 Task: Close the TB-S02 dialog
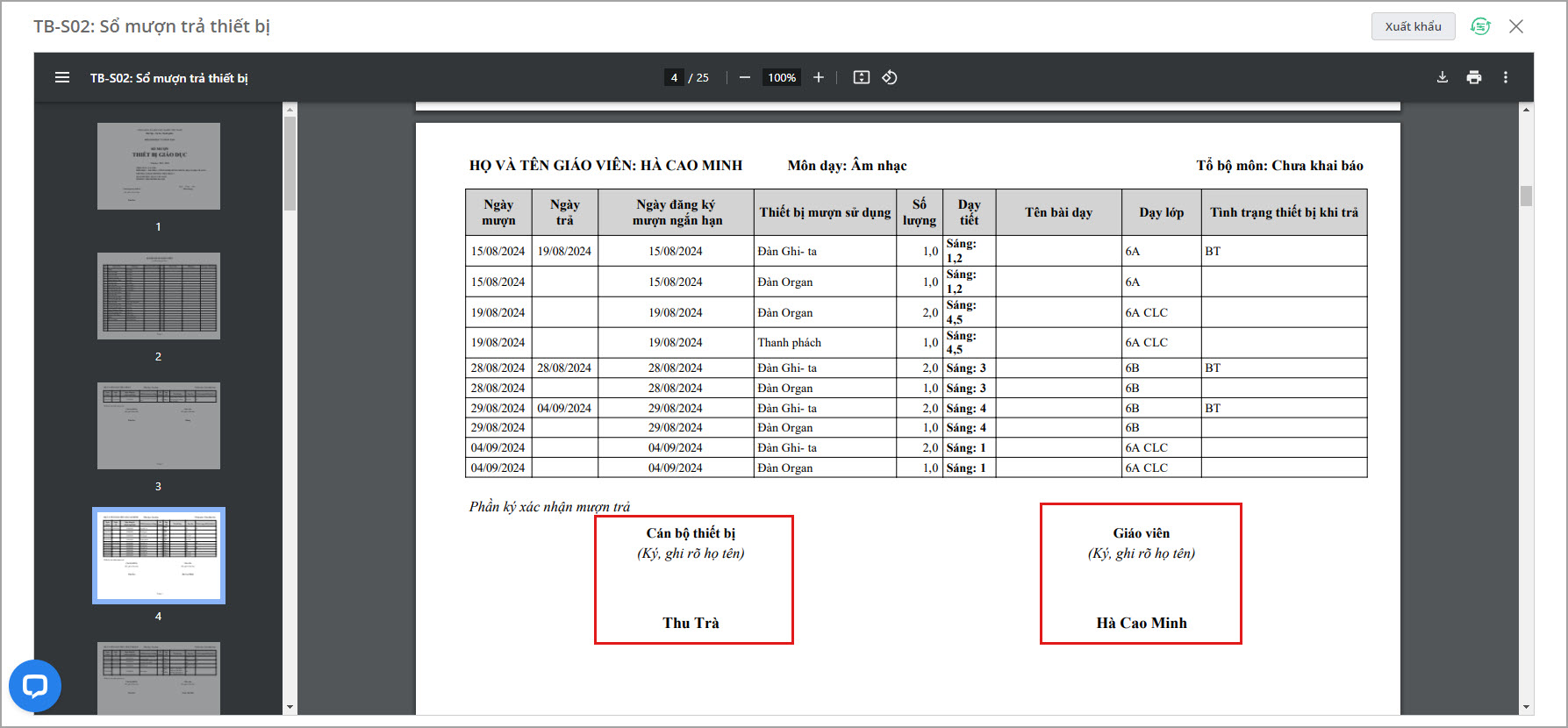click(1516, 26)
